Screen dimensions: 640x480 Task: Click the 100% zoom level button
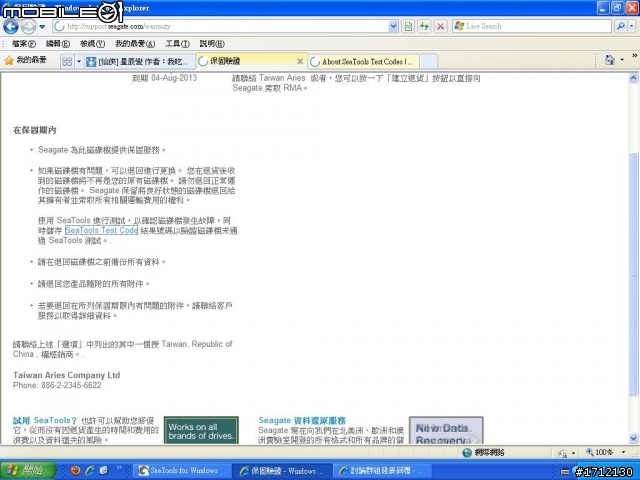pyautogui.click(x=600, y=452)
